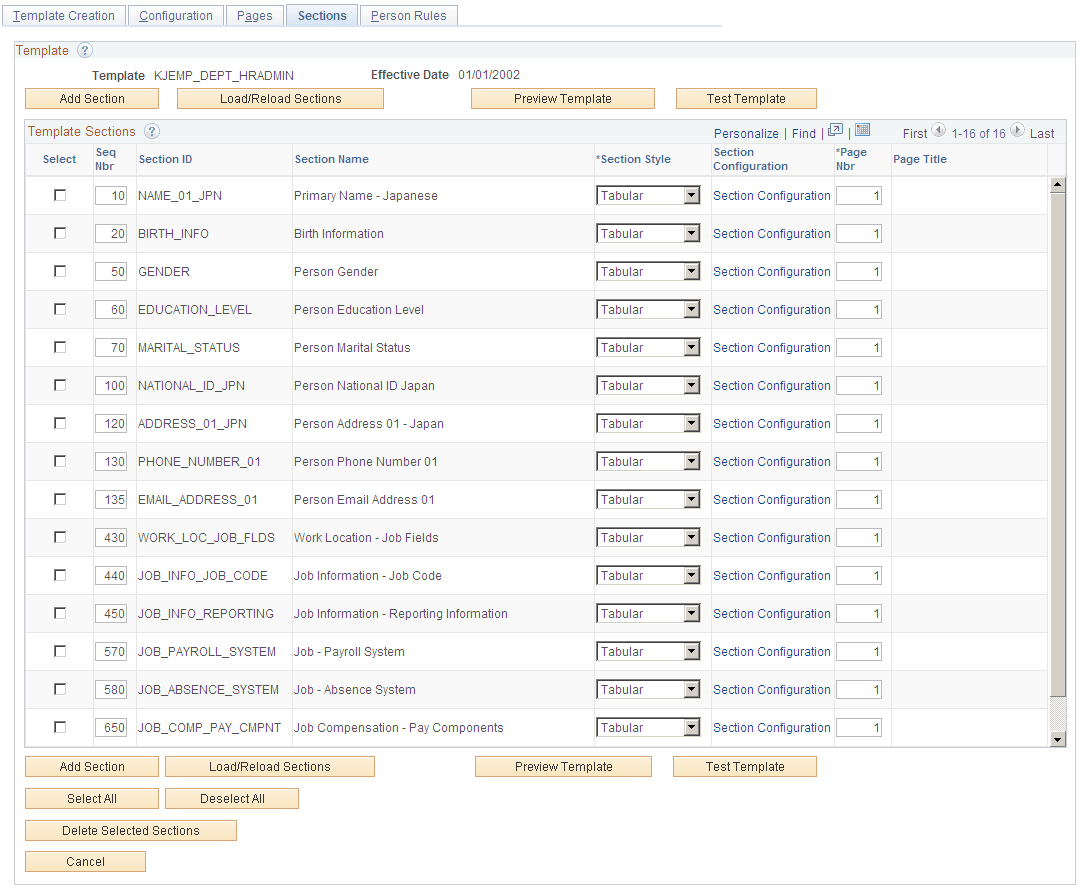
Task: Open the Section Style dropdown for JOB_COMP_PAY_CMPNT
Action: pos(691,727)
